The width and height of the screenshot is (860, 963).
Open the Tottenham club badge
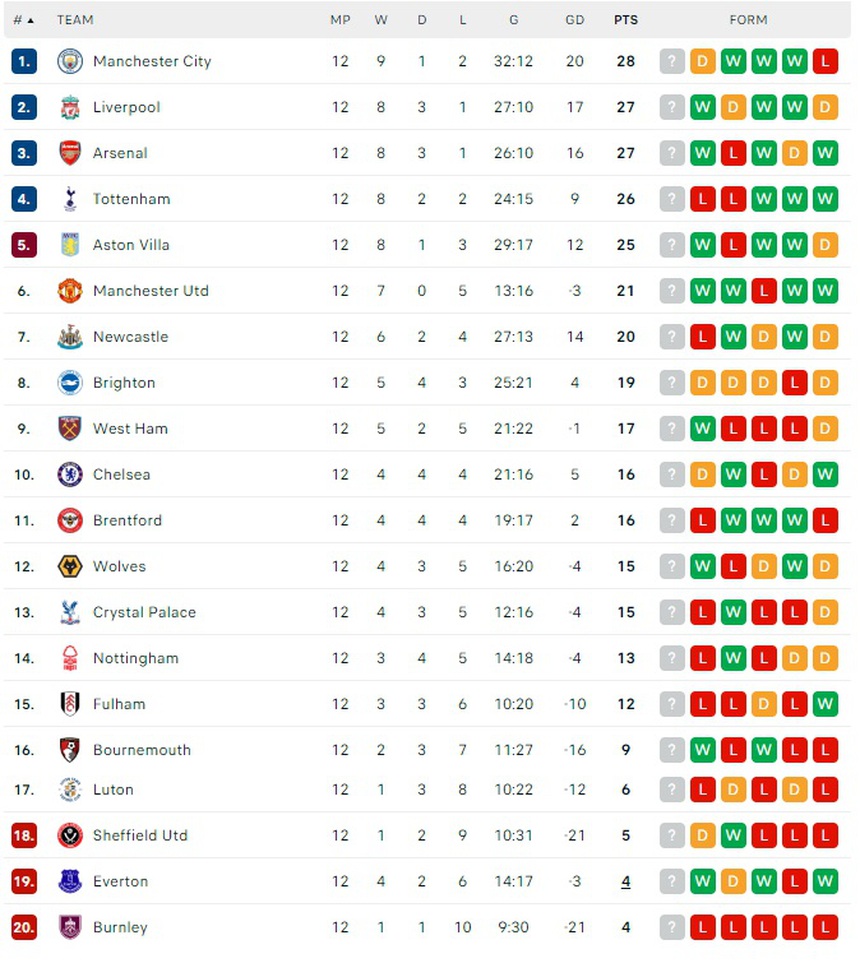69,199
